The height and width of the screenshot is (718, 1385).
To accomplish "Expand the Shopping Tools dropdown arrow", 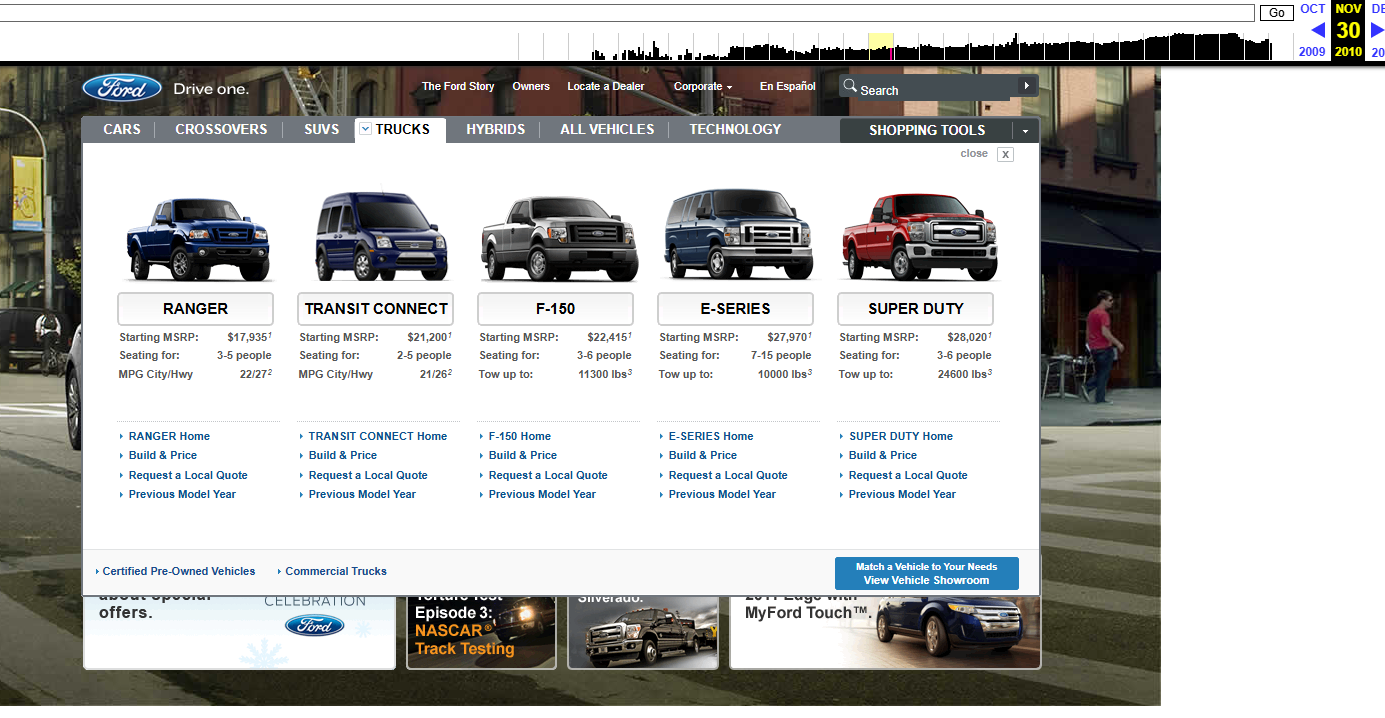I will (1025, 131).
